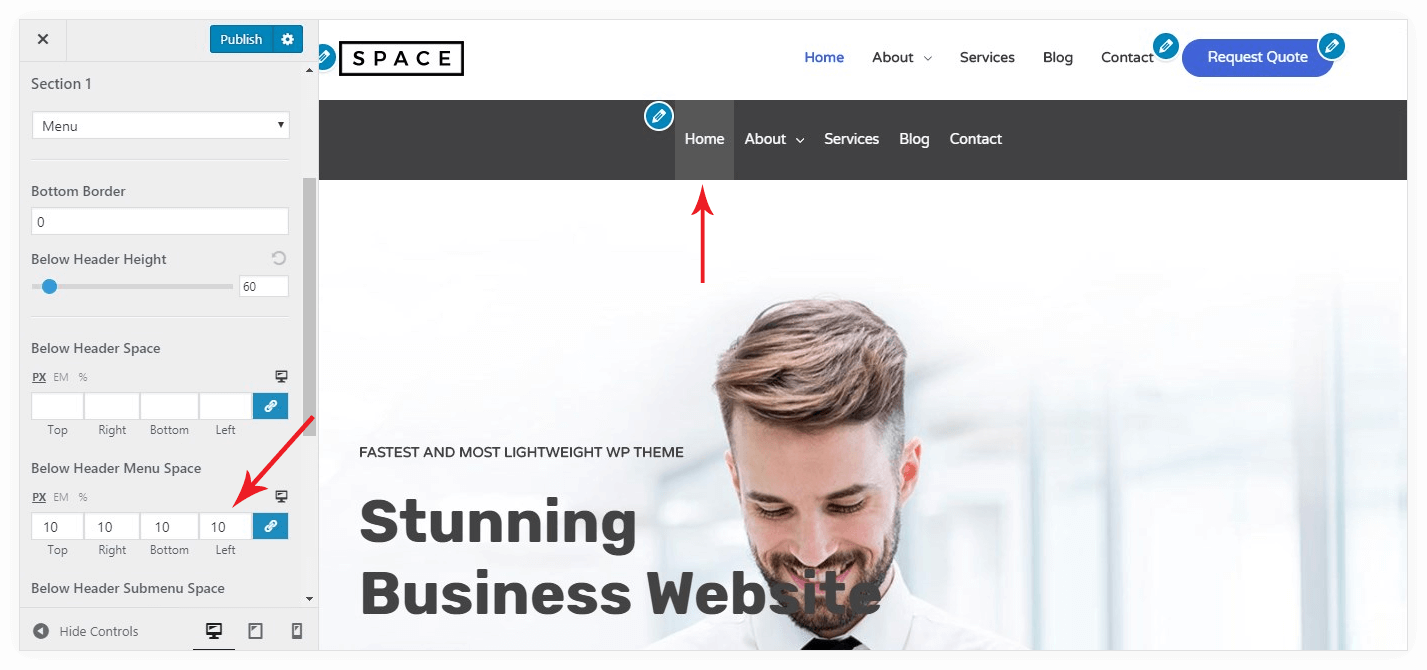Toggle the linked values for Below Header Menu Space

pyautogui.click(x=270, y=526)
